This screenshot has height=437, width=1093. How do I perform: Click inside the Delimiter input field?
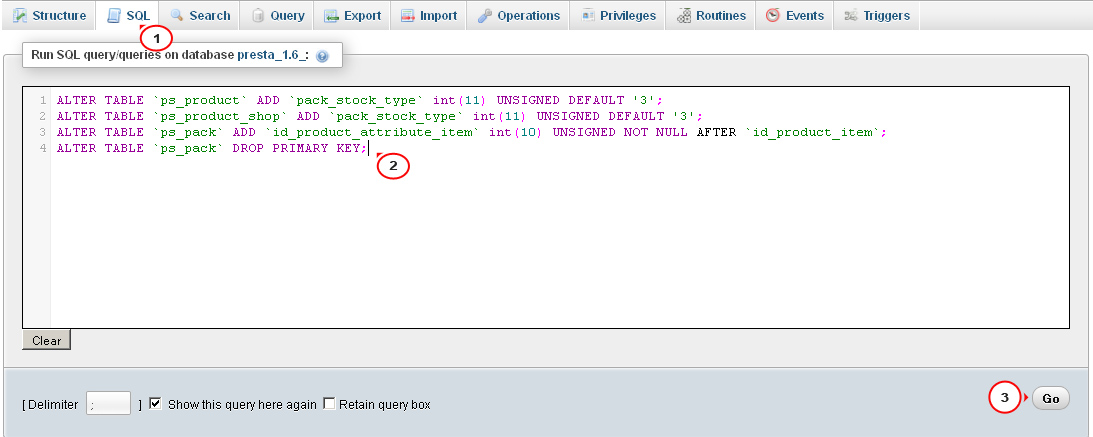tap(108, 404)
